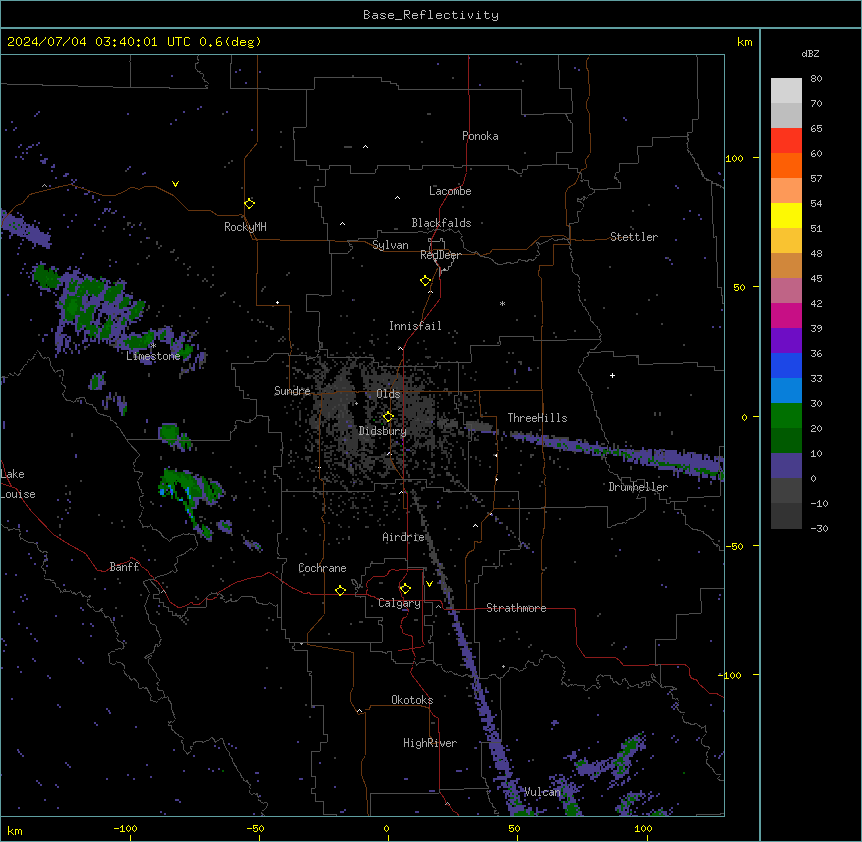The height and width of the screenshot is (842, 862).
Task: Click white plus marker north of Drumheller
Action: point(612,375)
